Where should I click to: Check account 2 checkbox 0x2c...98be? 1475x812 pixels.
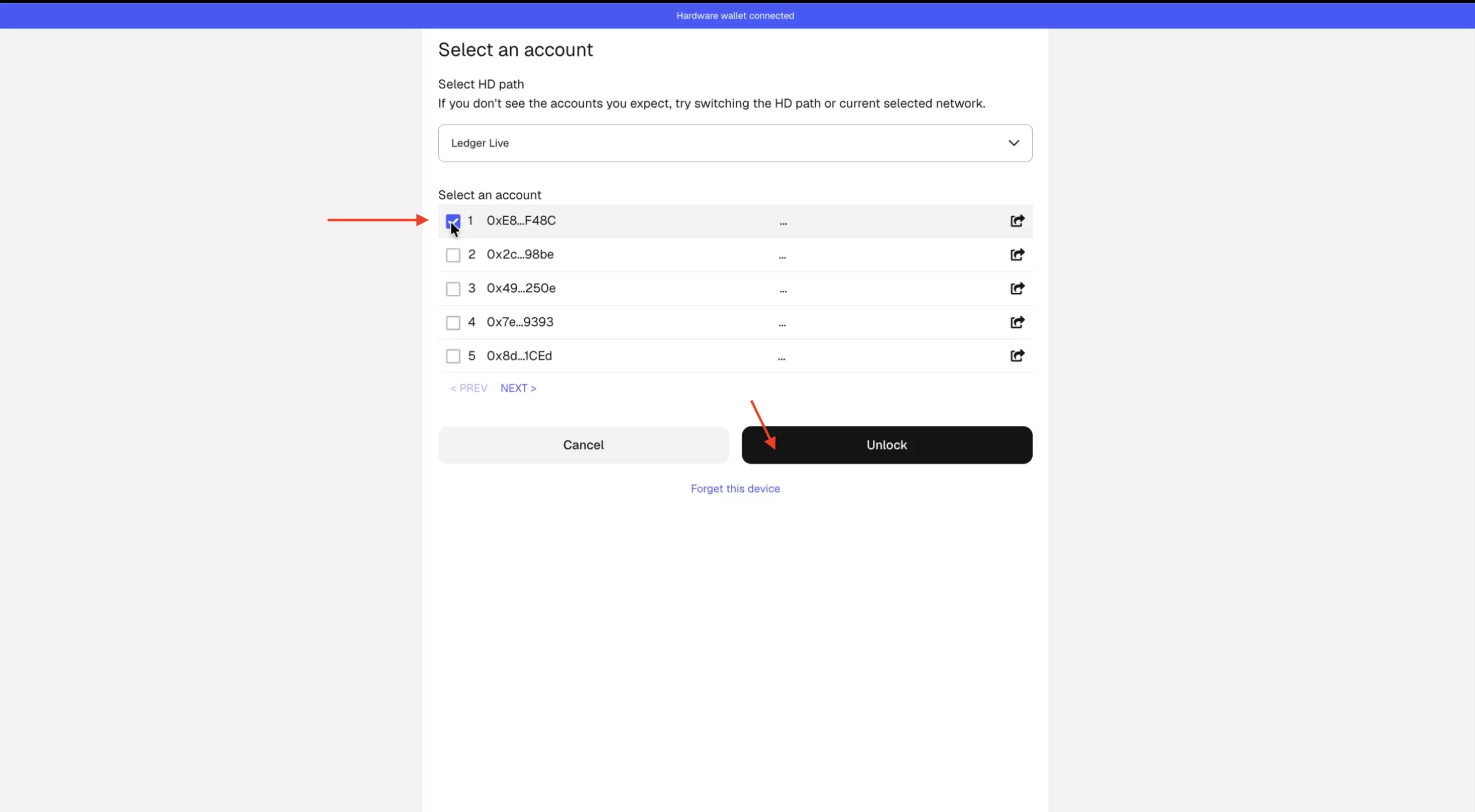pos(453,255)
